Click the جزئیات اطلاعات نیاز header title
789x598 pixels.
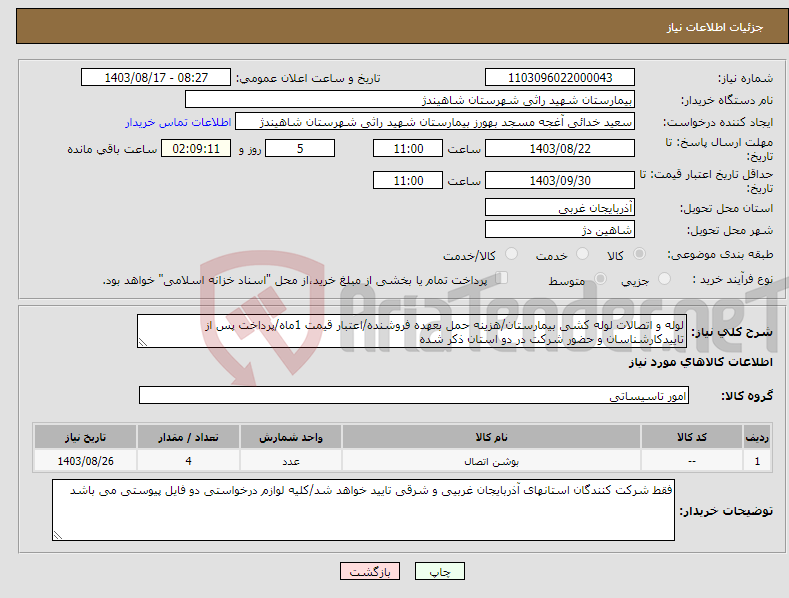coord(715,27)
